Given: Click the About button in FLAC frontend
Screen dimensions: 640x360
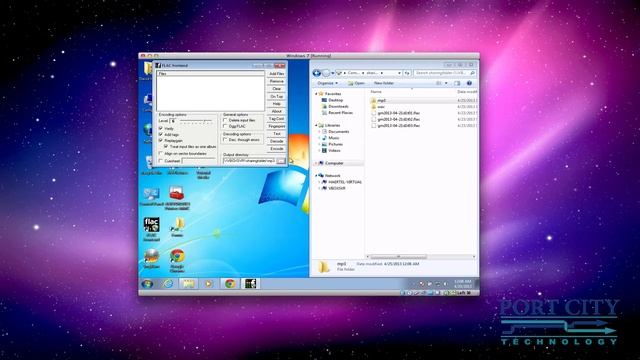Looking at the screenshot, I should pos(276,111).
